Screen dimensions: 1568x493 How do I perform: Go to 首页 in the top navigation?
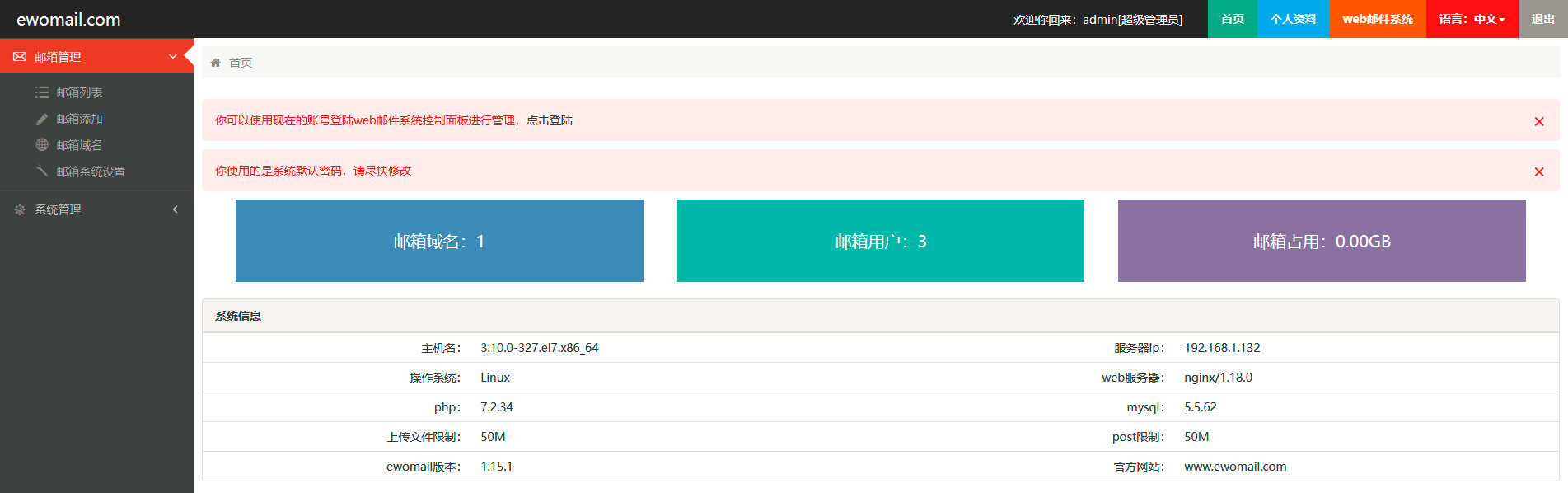tap(1233, 19)
